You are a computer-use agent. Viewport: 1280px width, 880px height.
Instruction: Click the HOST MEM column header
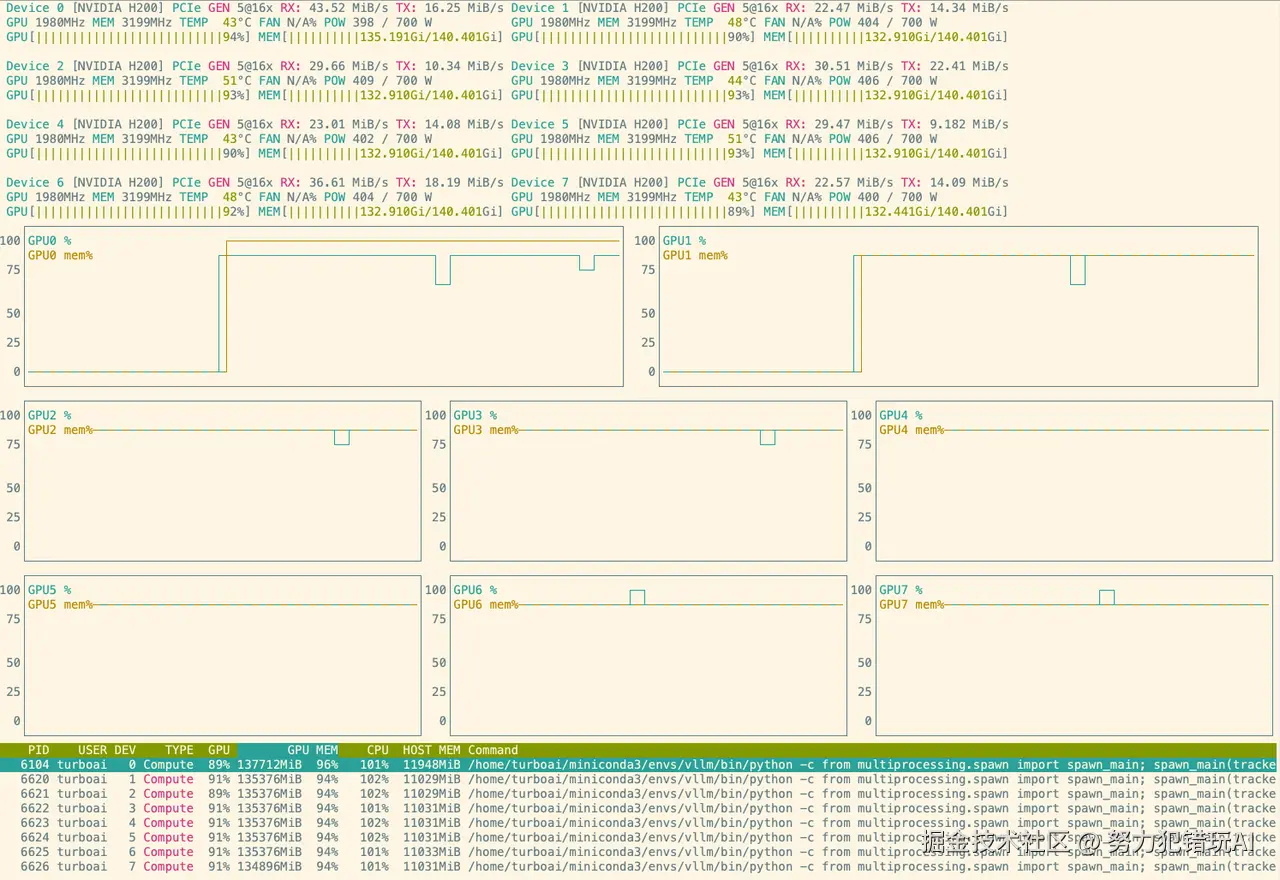click(431, 750)
